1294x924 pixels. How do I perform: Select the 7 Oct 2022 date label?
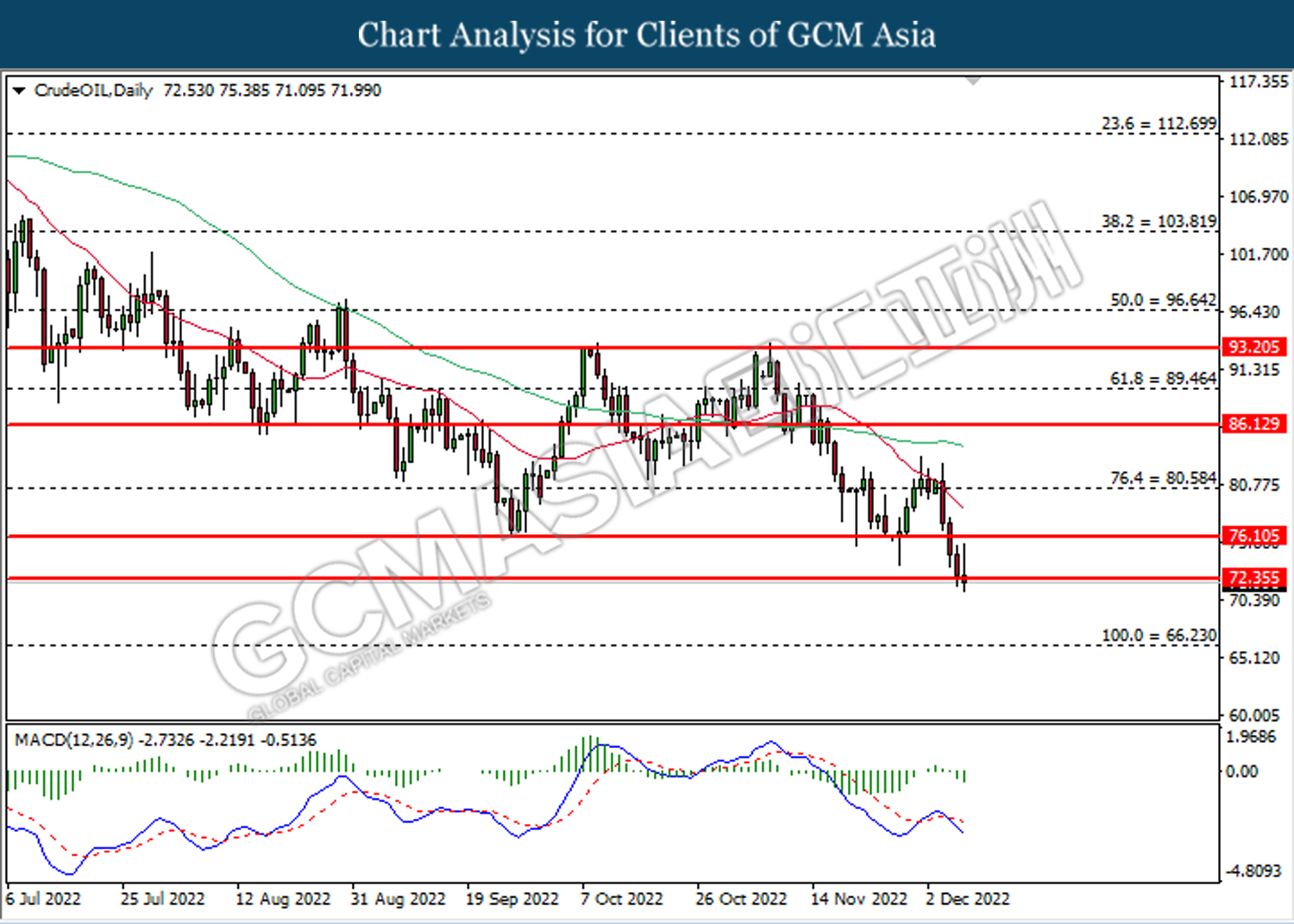point(622,899)
